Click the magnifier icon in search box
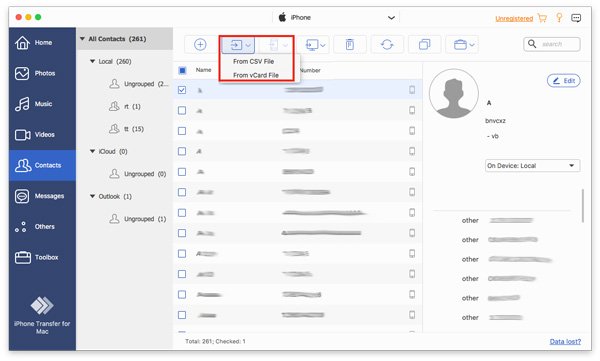The width and height of the screenshot is (600, 361). coord(532,44)
